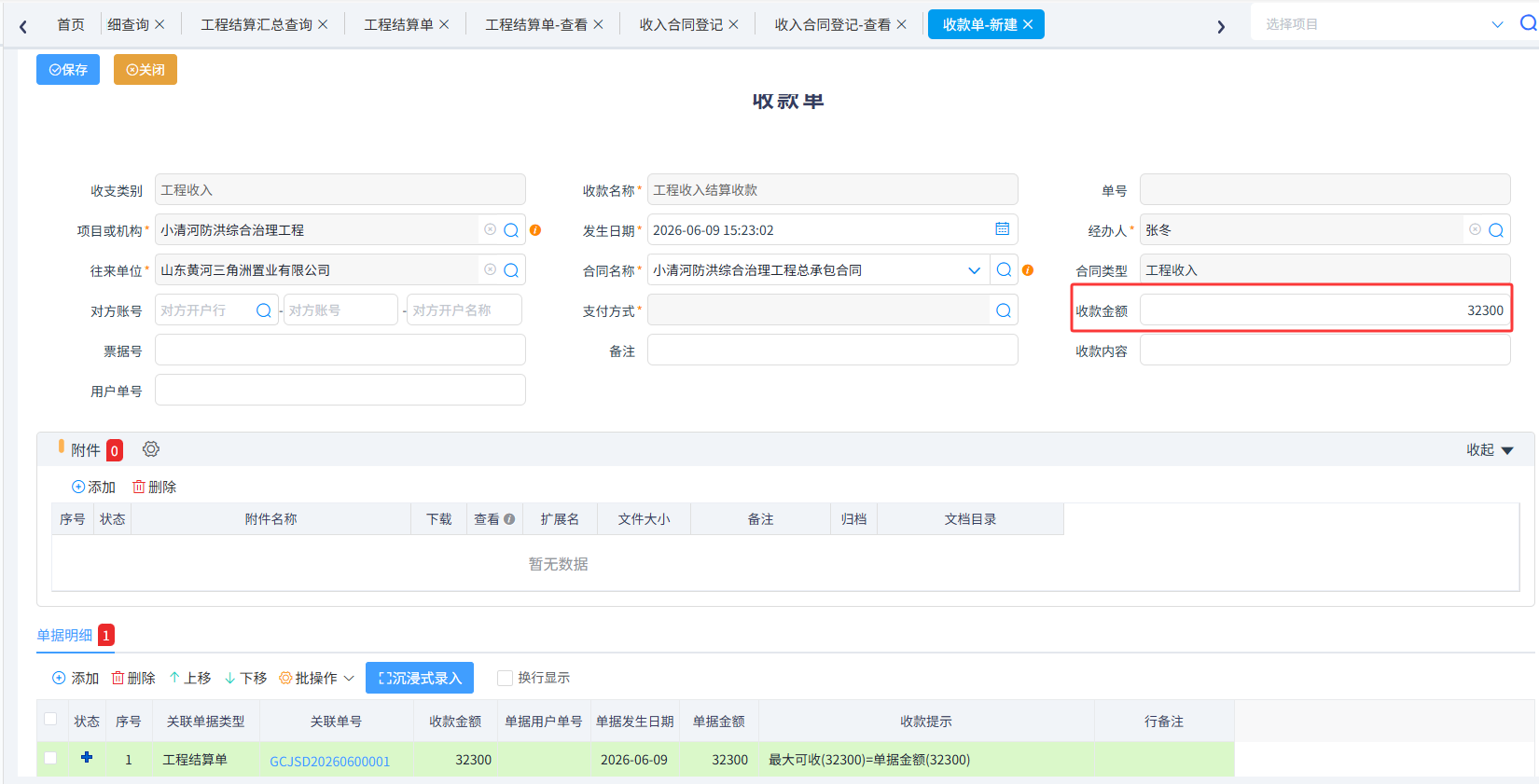Screen dimensions: 1539x784
Task: Toggle the select-all checkbox in detail table header
Action: click(50, 720)
